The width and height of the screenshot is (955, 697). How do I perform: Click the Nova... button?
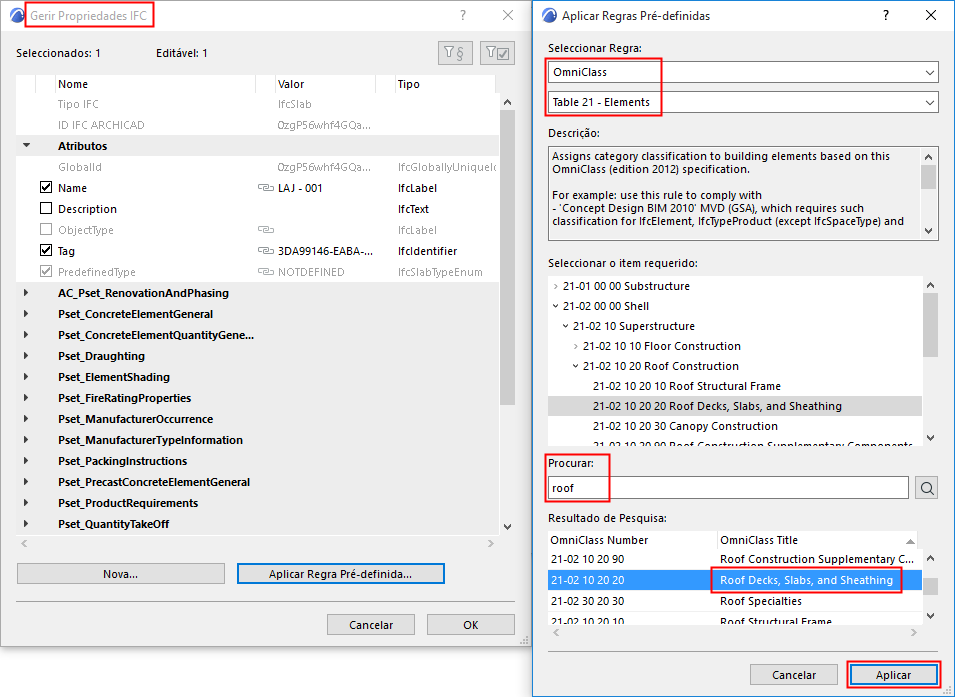point(121,573)
